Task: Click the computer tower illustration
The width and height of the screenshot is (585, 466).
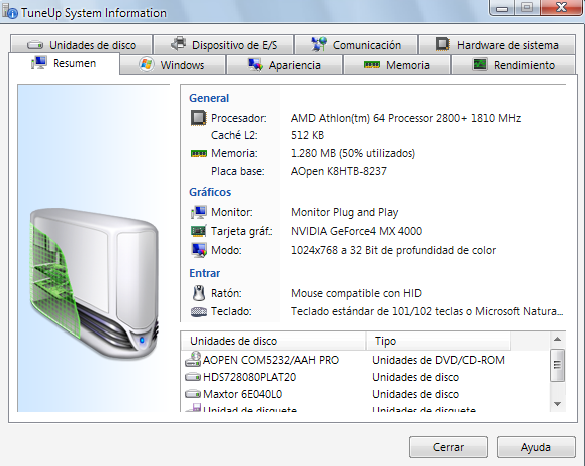Action: click(94, 284)
